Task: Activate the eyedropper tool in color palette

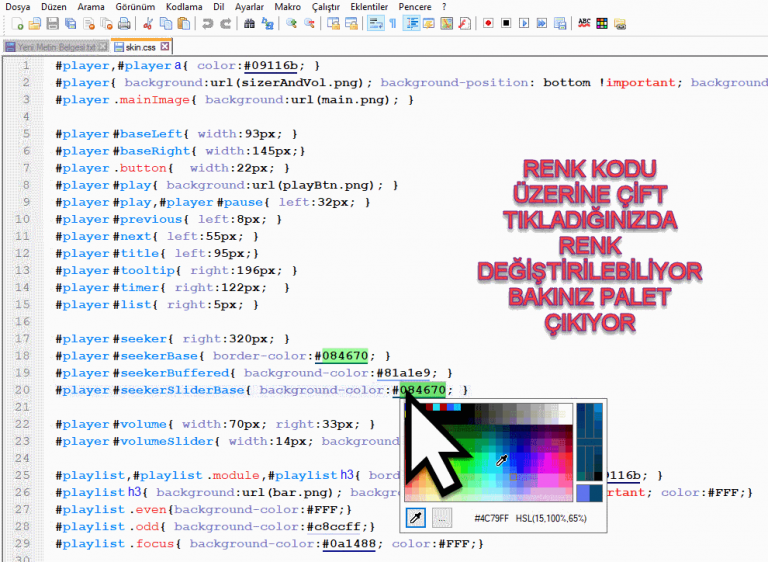Action: 416,517
